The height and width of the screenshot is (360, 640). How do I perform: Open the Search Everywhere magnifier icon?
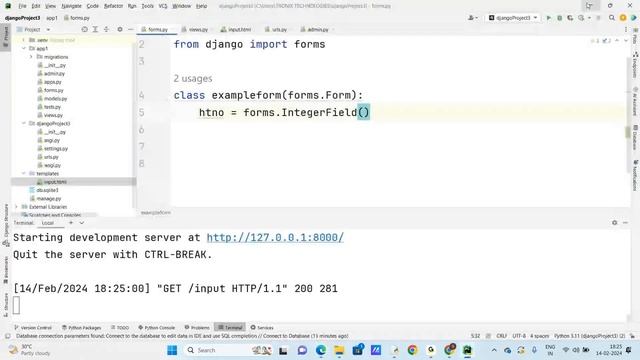tap(611, 18)
